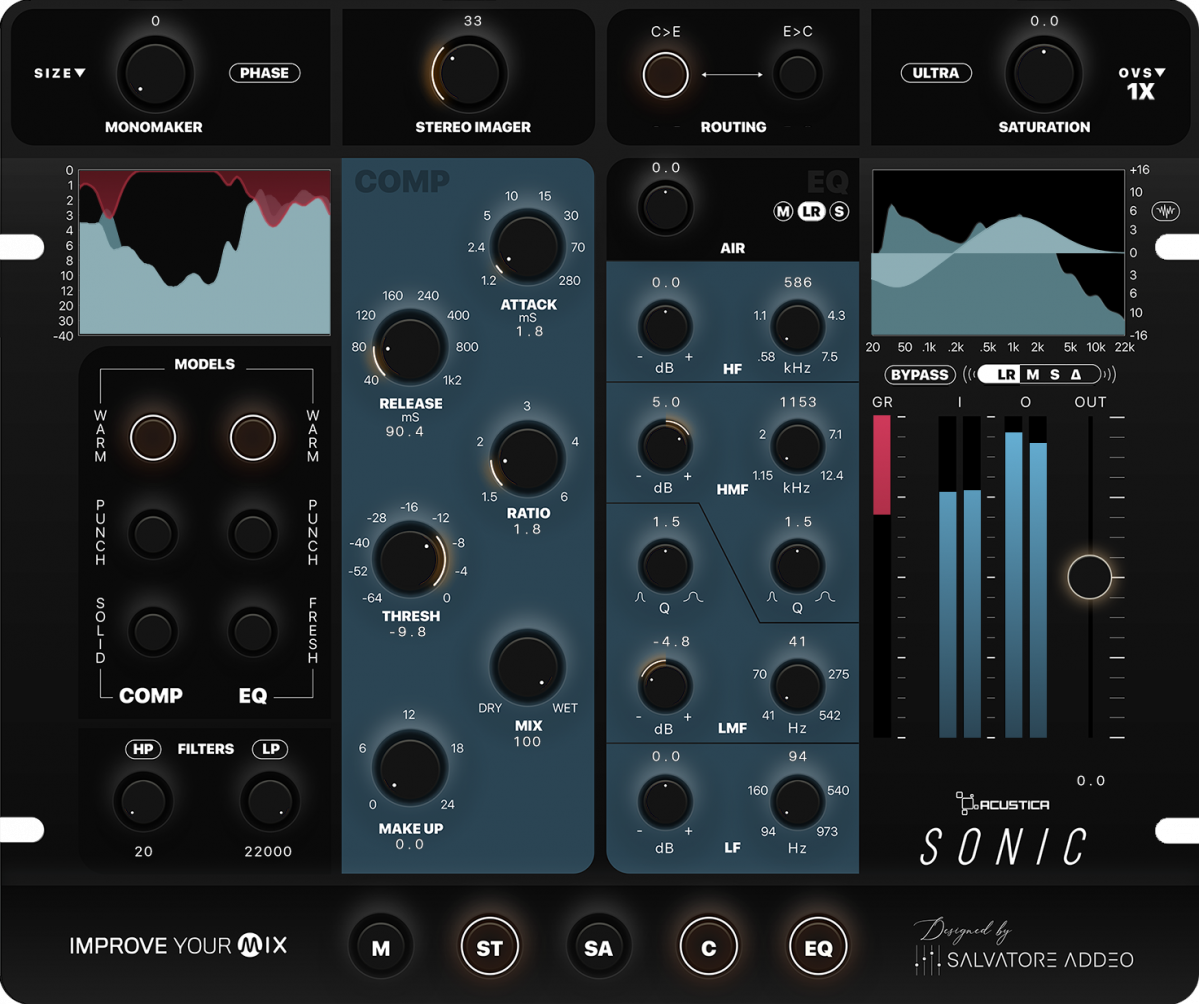The image size is (1199, 1004).
Task: Click the Acustica logo
Action: tap(1002, 803)
